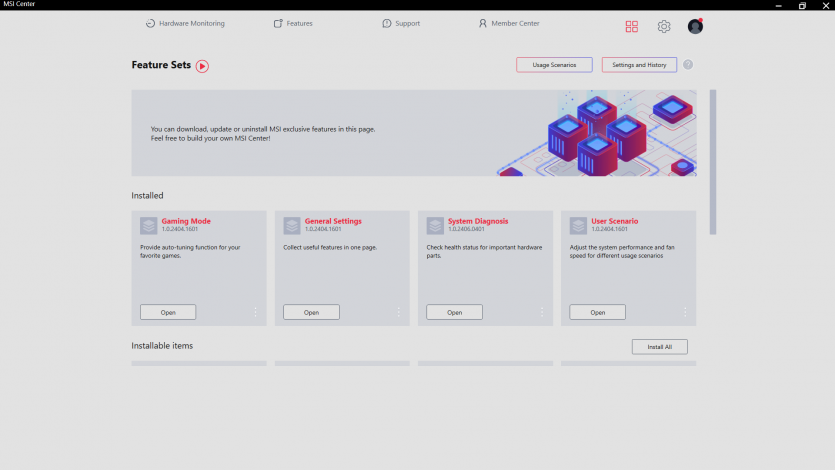Click the User Scenario feature icon

coord(578,226)
